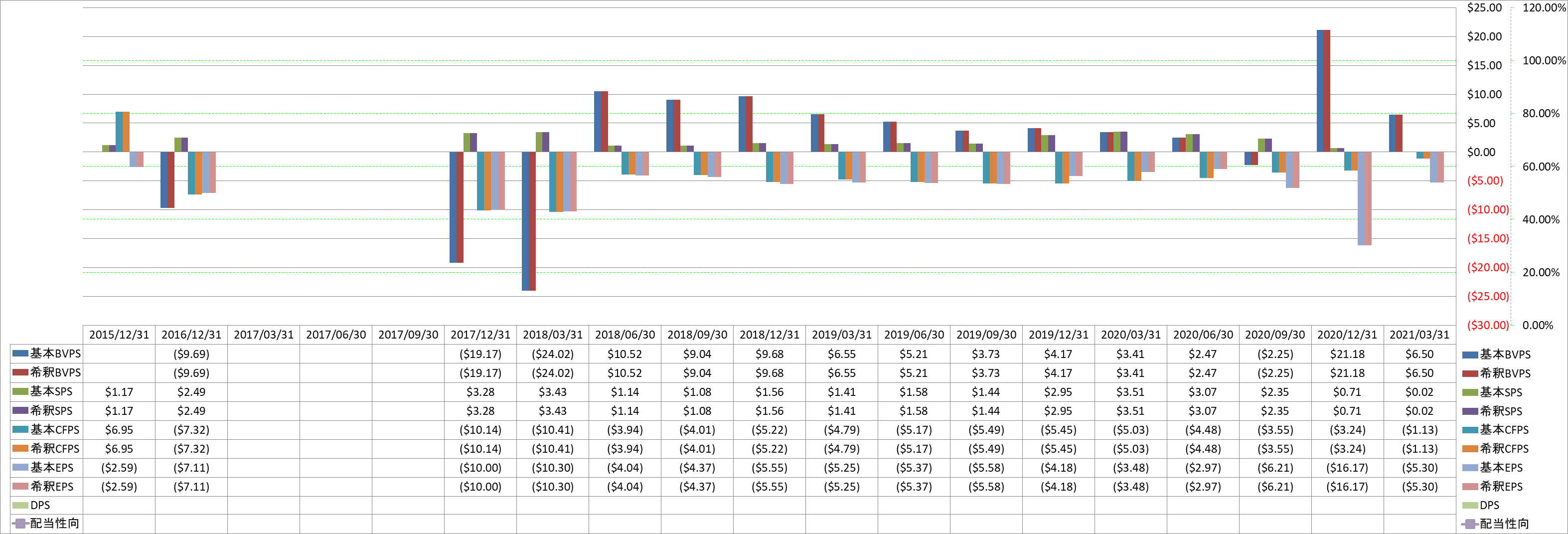The width and height of the screenshot is (1568, 534).
Task: Click the blue 基本BVPS swatch in left legend
Action: tap(20, 353)
